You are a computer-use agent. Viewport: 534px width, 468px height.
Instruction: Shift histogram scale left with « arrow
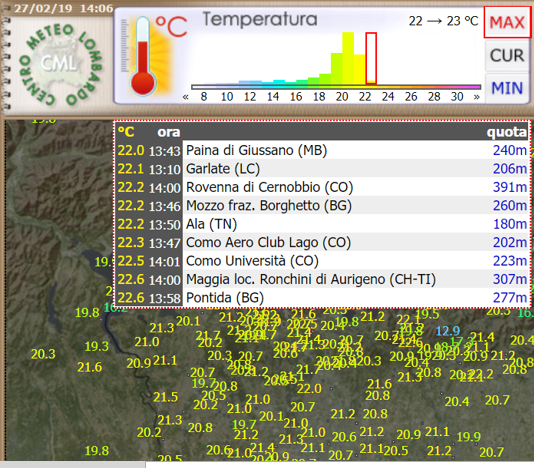tap(186, 97)
